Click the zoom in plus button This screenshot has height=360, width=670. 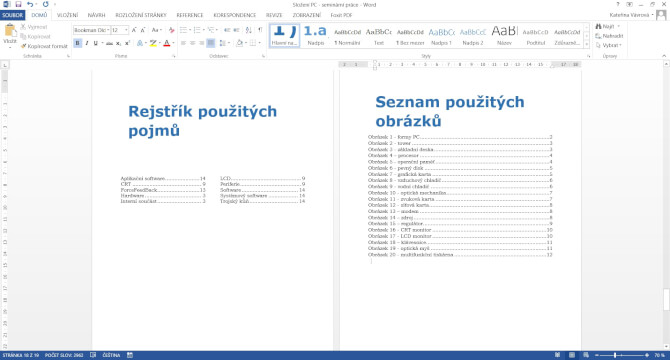pos(647,355)
